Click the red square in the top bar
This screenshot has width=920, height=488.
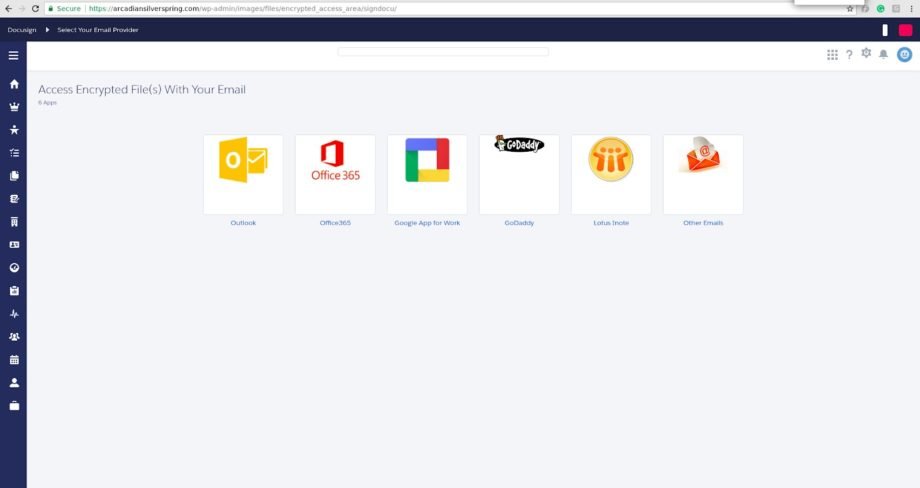(x=905, y=30)
